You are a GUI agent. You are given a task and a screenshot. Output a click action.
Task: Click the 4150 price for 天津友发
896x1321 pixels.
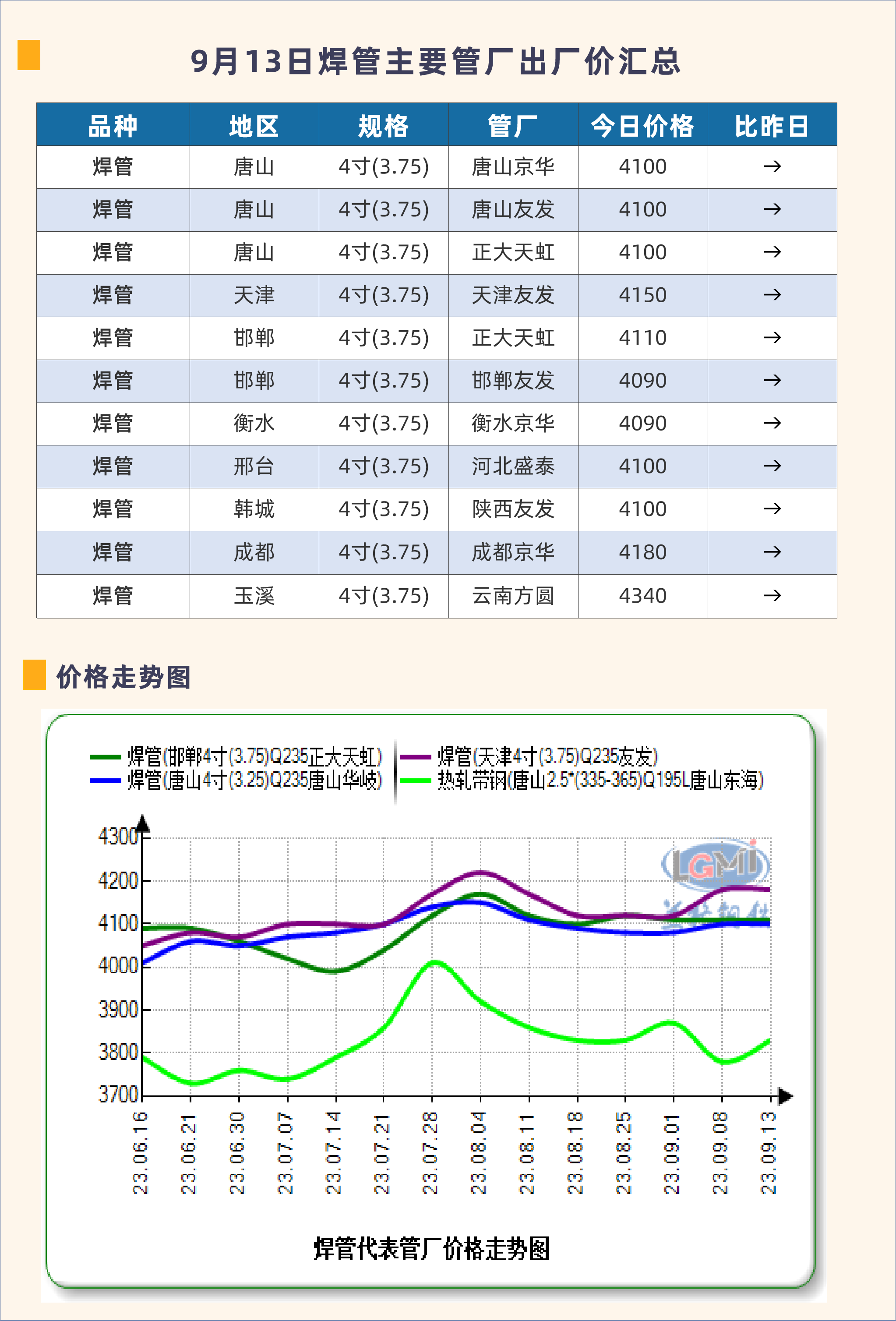tap(642, 295)
